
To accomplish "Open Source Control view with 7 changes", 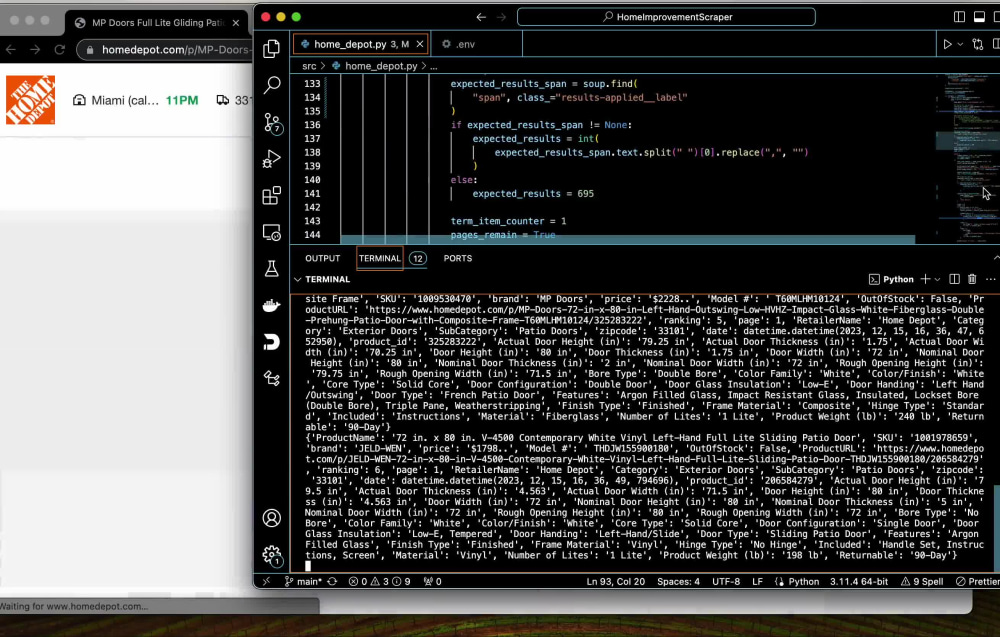I will [x=271, y=123].
